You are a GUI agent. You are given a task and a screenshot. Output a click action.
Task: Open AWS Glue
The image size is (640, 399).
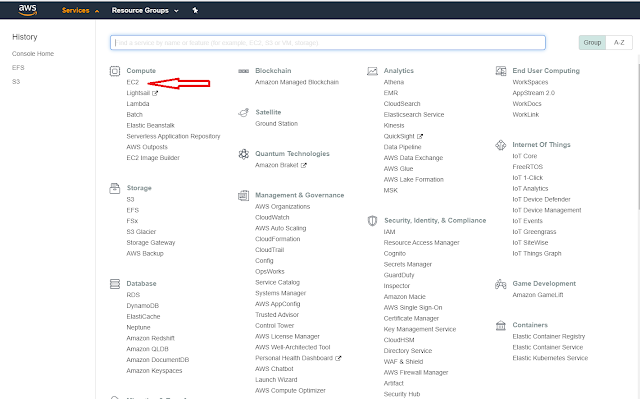pyautogui.click(x=398, y=169)
